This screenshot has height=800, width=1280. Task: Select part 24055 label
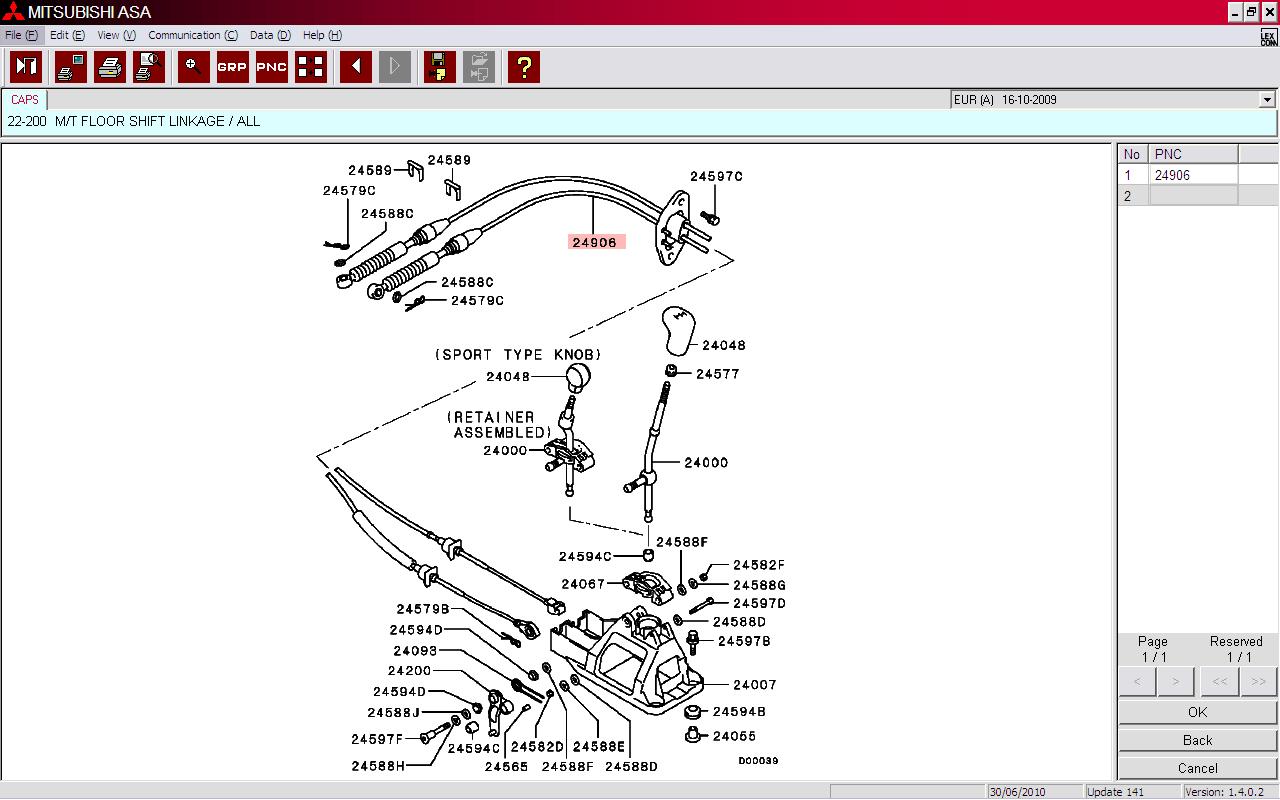(735, 736)
